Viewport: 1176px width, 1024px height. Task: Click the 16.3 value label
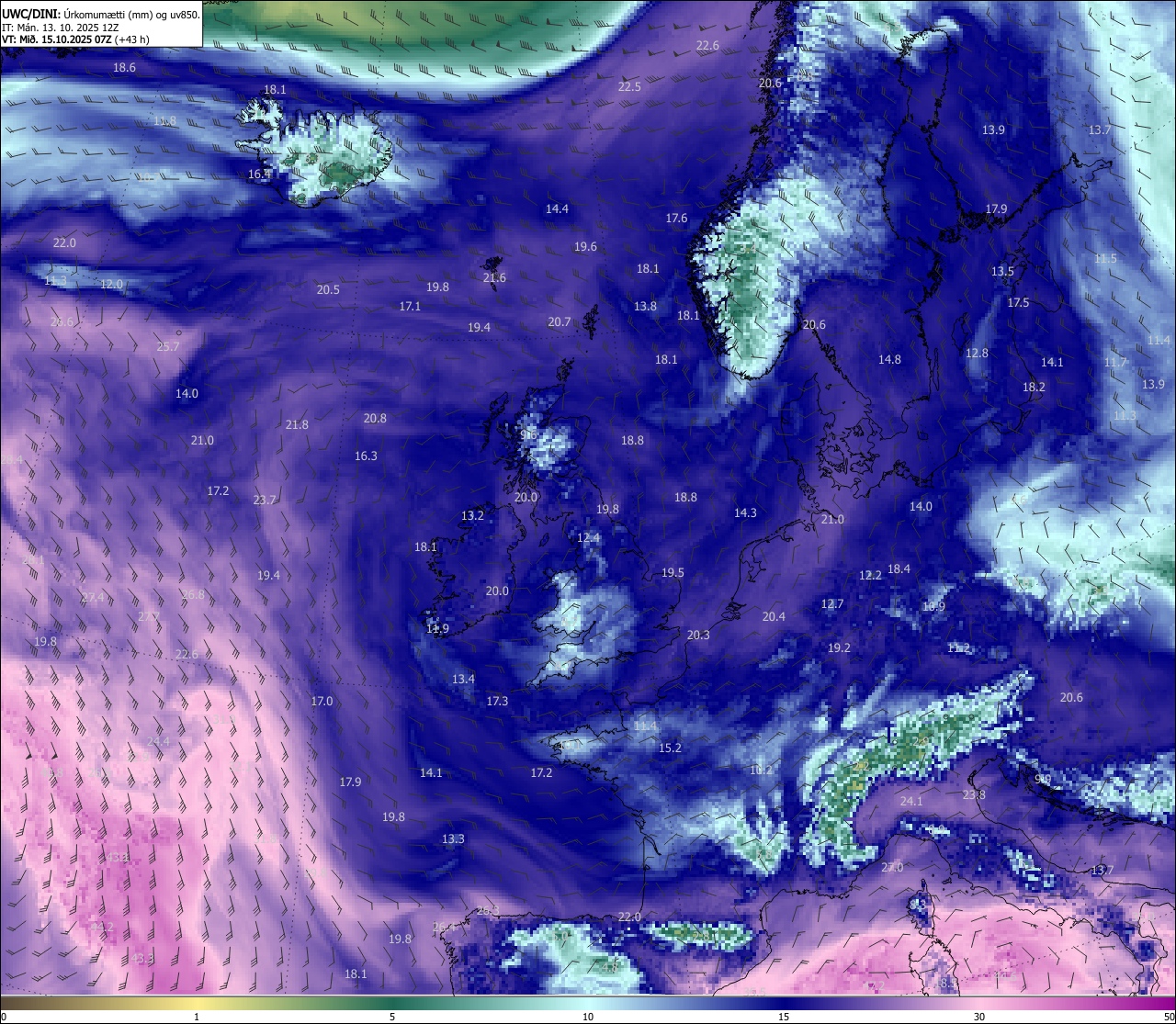(x=366, y=456)
